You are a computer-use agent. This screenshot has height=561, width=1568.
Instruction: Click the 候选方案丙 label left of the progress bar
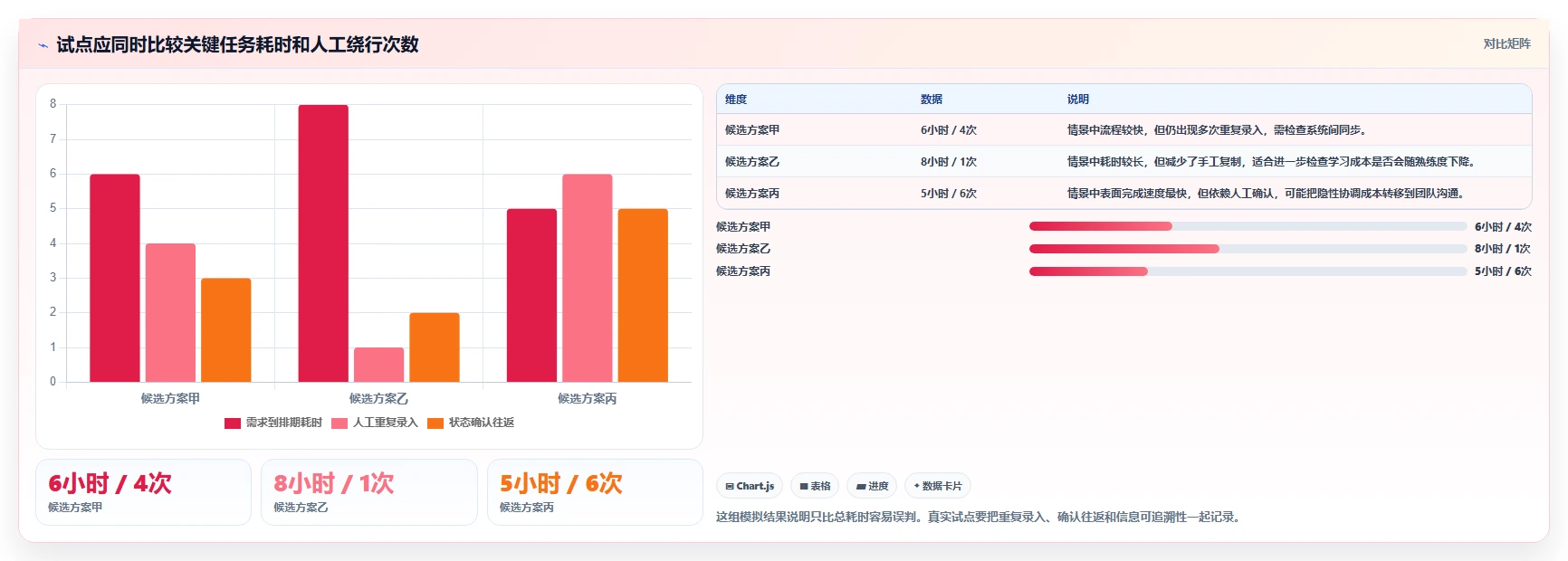point(743,271)
